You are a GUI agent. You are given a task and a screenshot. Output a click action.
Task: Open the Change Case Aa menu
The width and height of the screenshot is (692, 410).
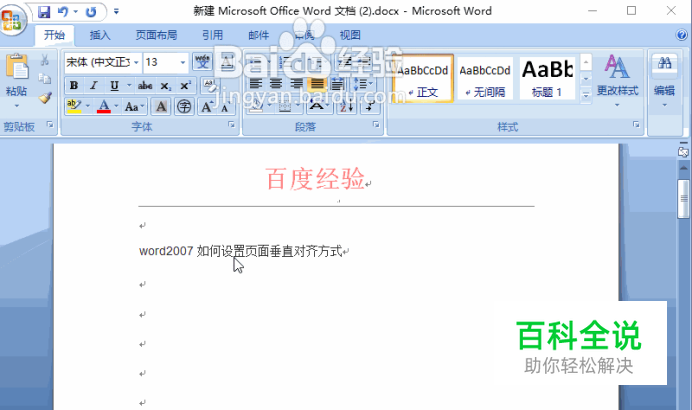[134, 106]
